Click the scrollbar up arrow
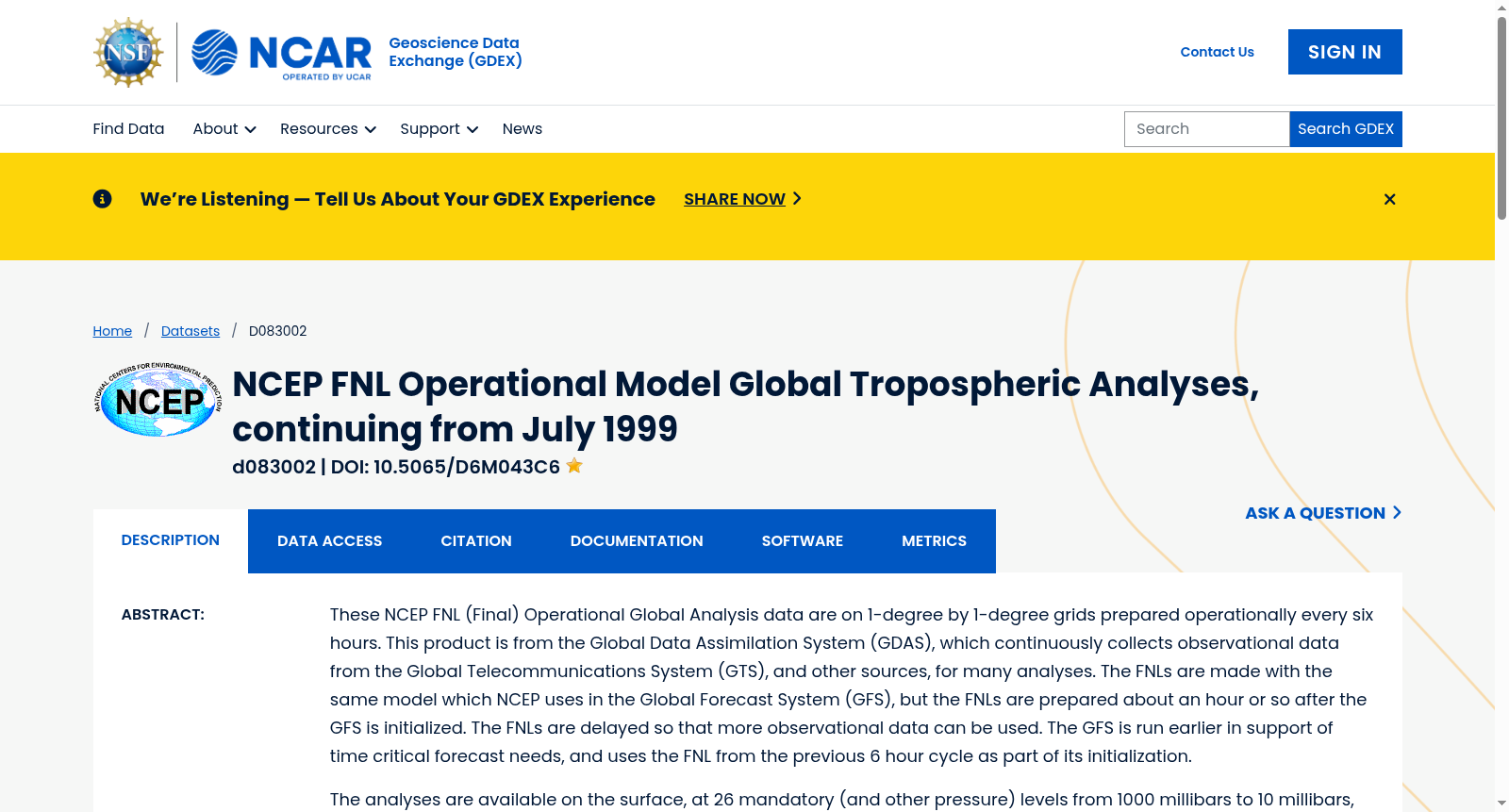The image size is (1509, 812). coord(1501,8)
